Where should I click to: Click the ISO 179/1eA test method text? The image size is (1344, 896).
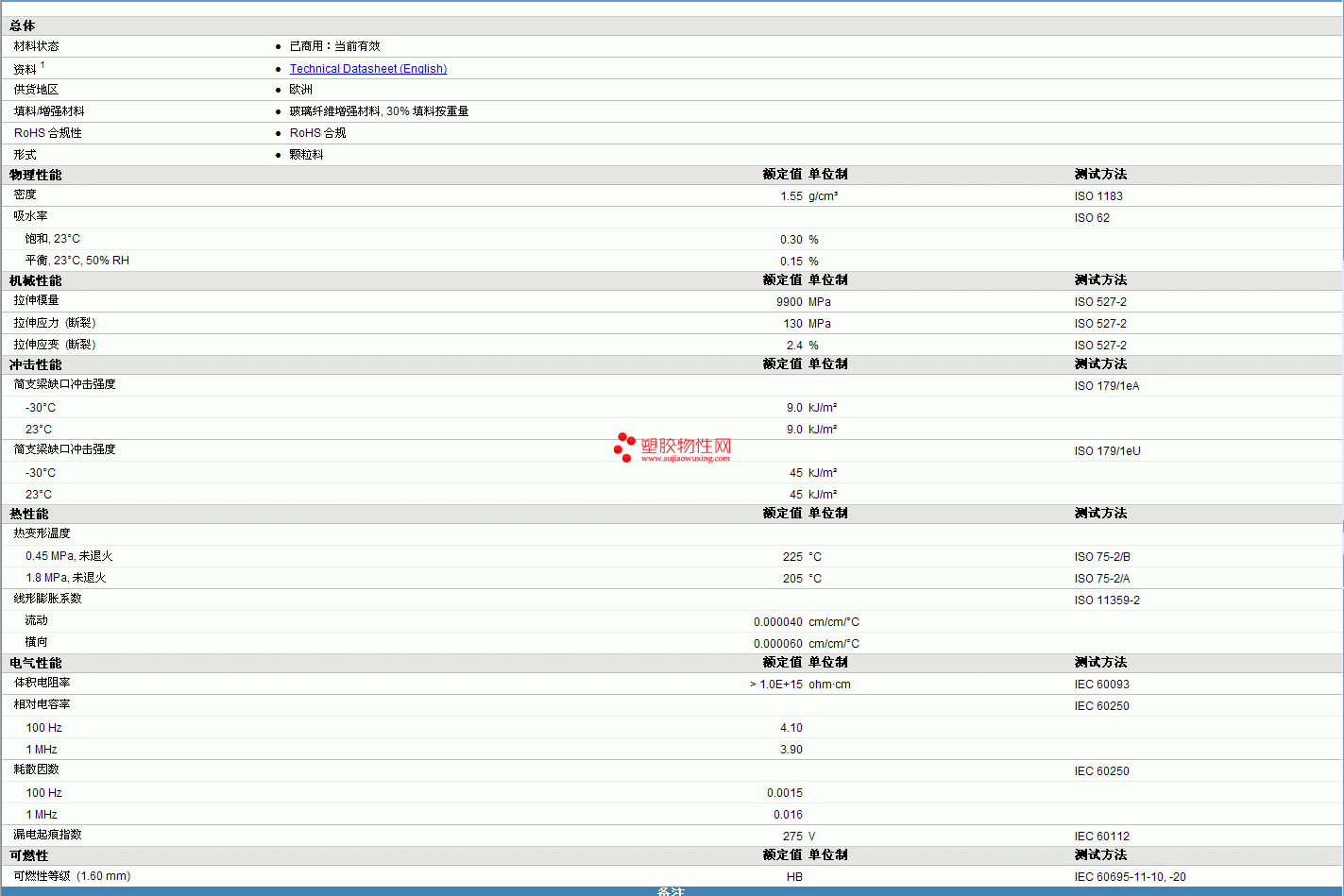tap(1106, 386)
